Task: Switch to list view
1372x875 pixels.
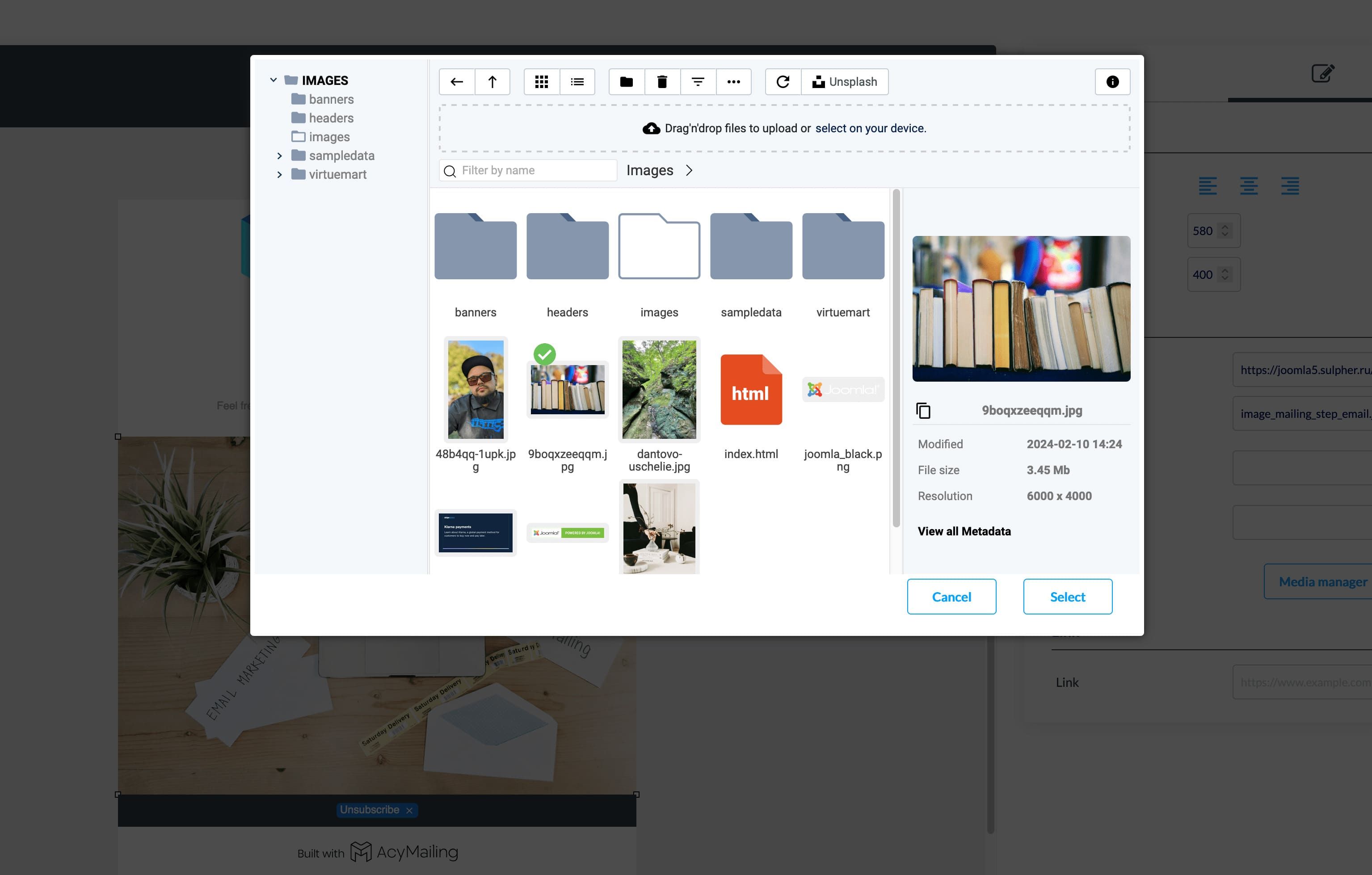Action: [x=577, y=82]
